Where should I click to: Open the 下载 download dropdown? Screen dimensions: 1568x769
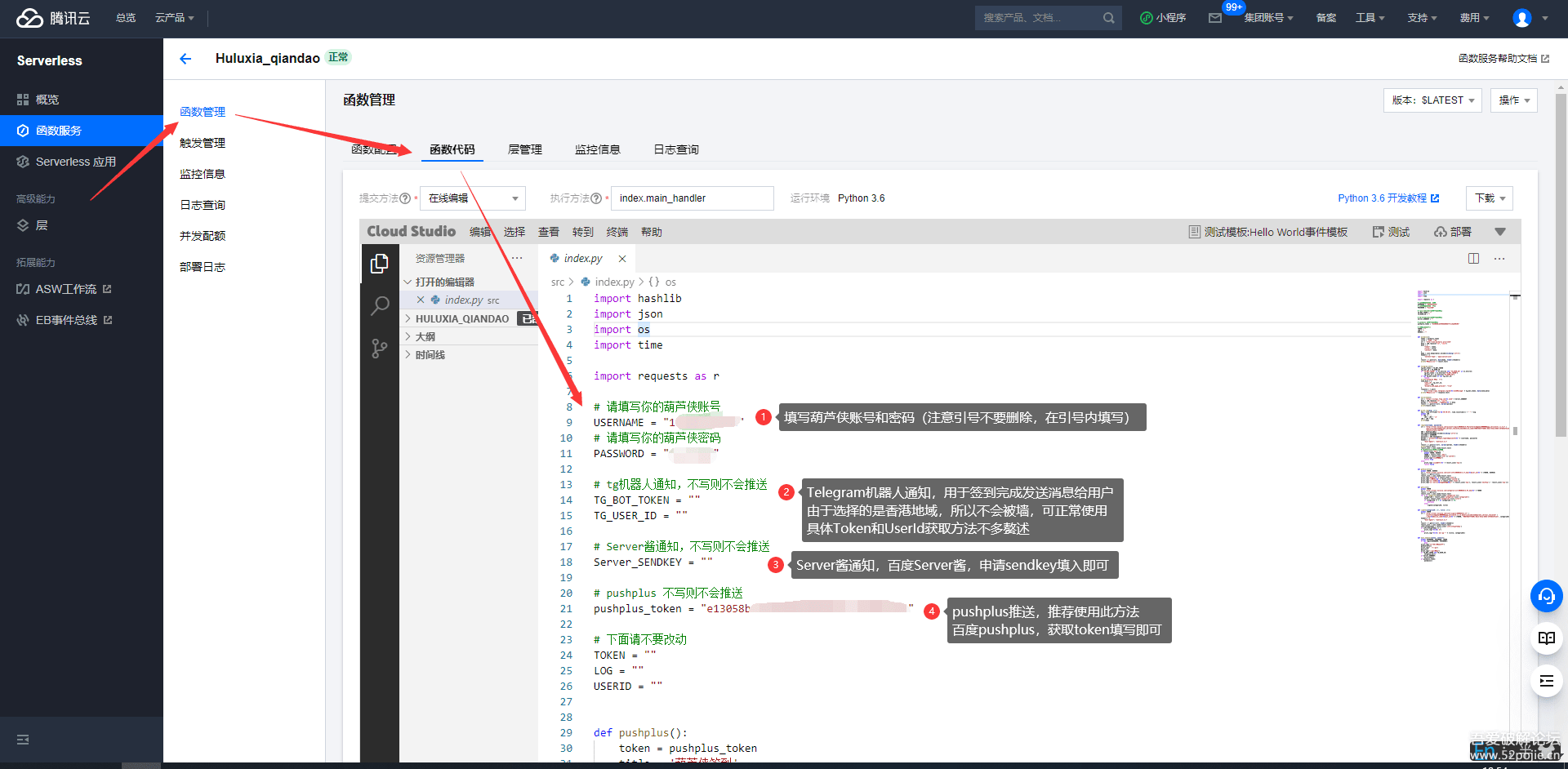pos(1490,198)
